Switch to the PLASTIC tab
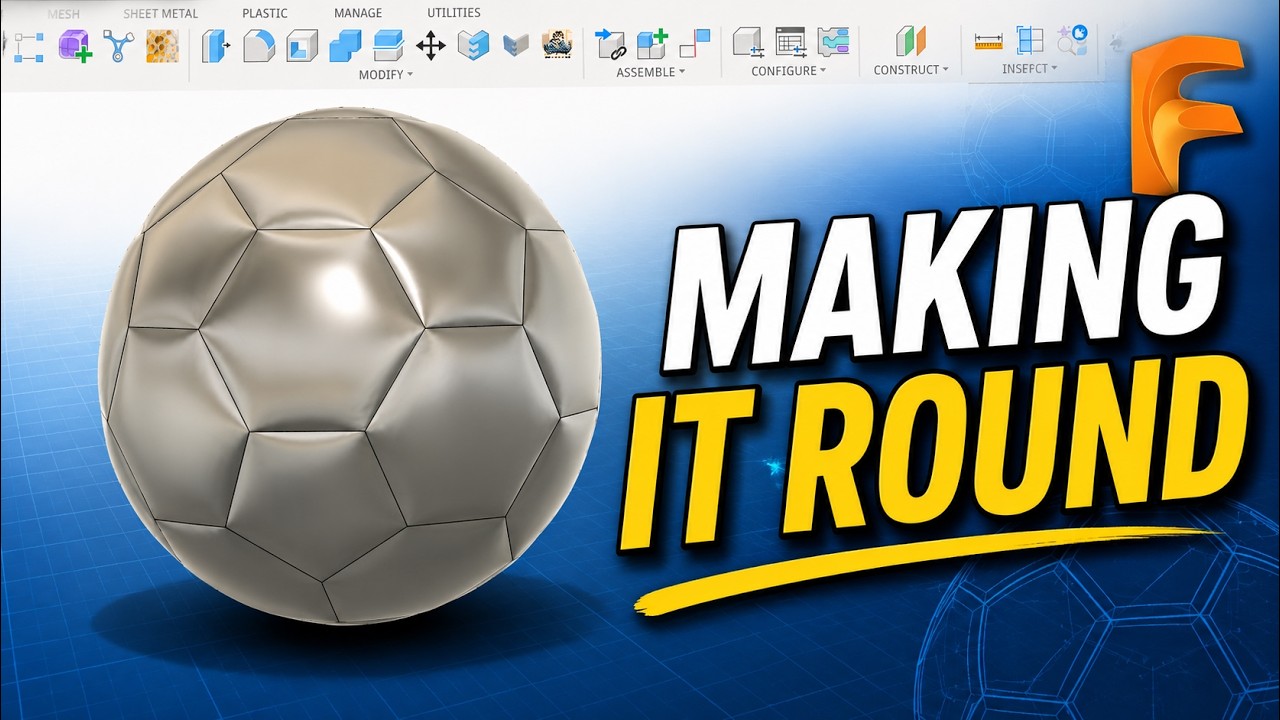This screenshot has height=720, width=1280. [265, 13]
